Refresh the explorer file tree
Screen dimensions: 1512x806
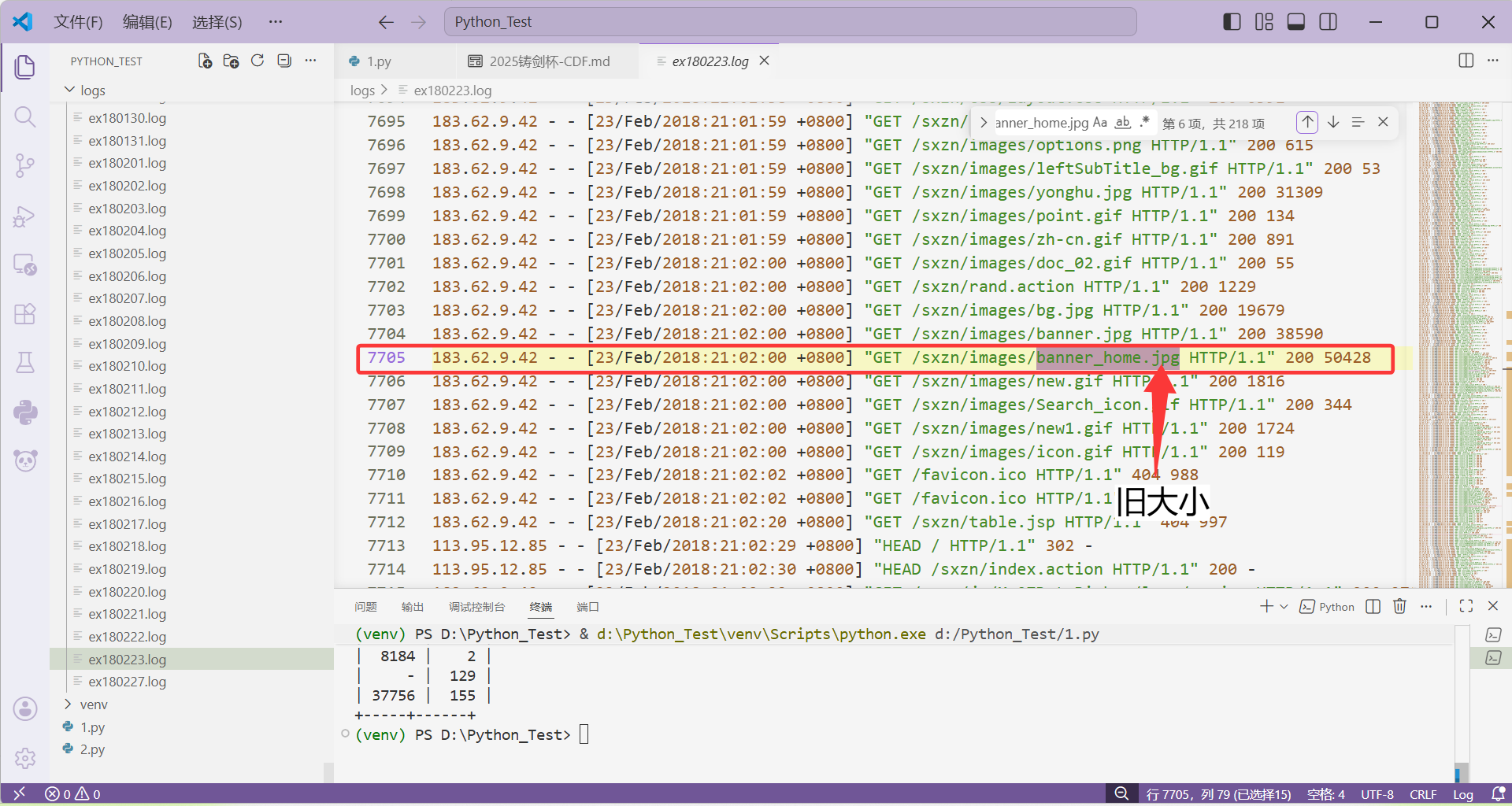[x=258, y=61]
